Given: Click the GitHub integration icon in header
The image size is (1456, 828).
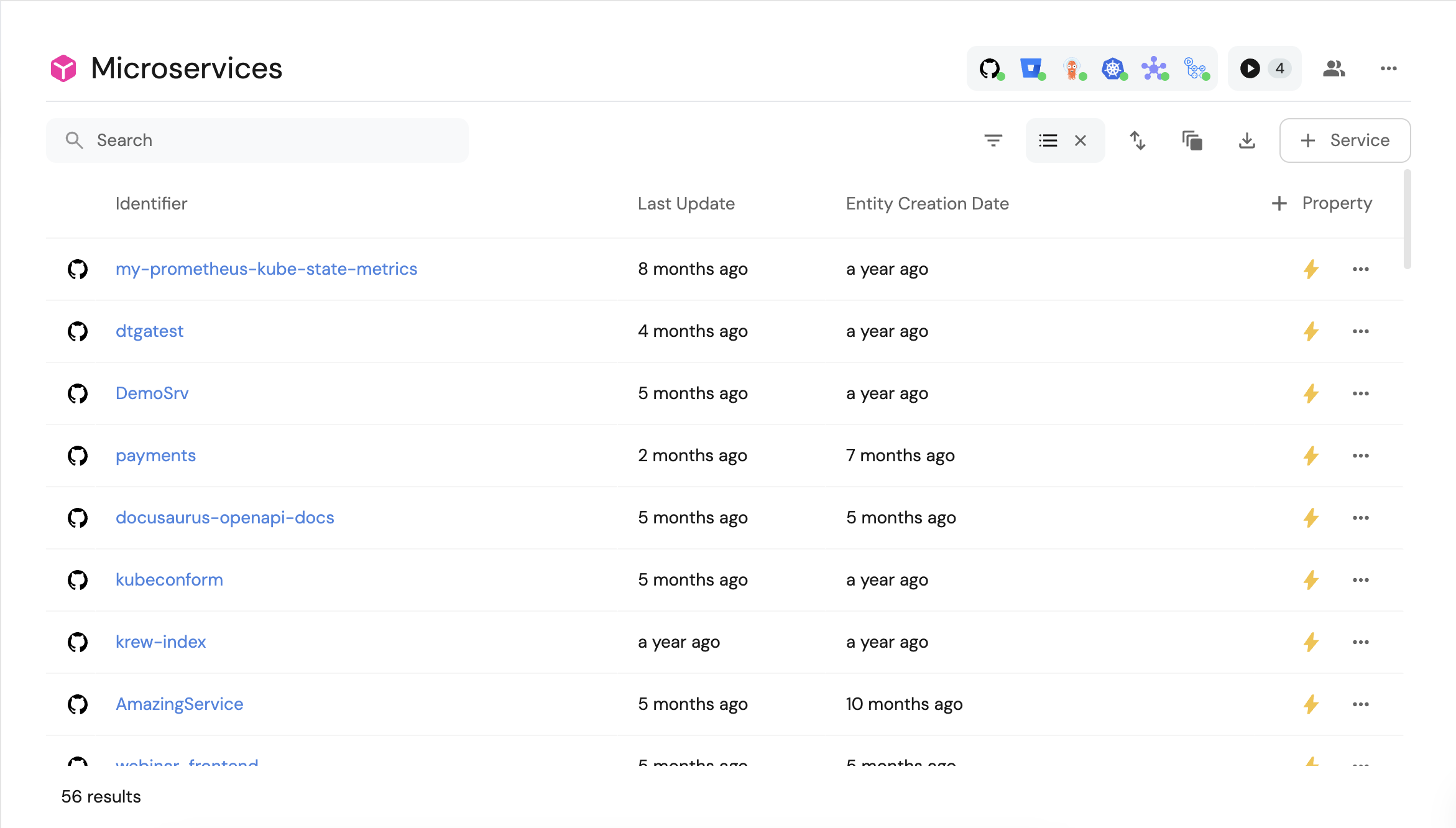Looking at the screenshot, I should click(x=990, y=68).
